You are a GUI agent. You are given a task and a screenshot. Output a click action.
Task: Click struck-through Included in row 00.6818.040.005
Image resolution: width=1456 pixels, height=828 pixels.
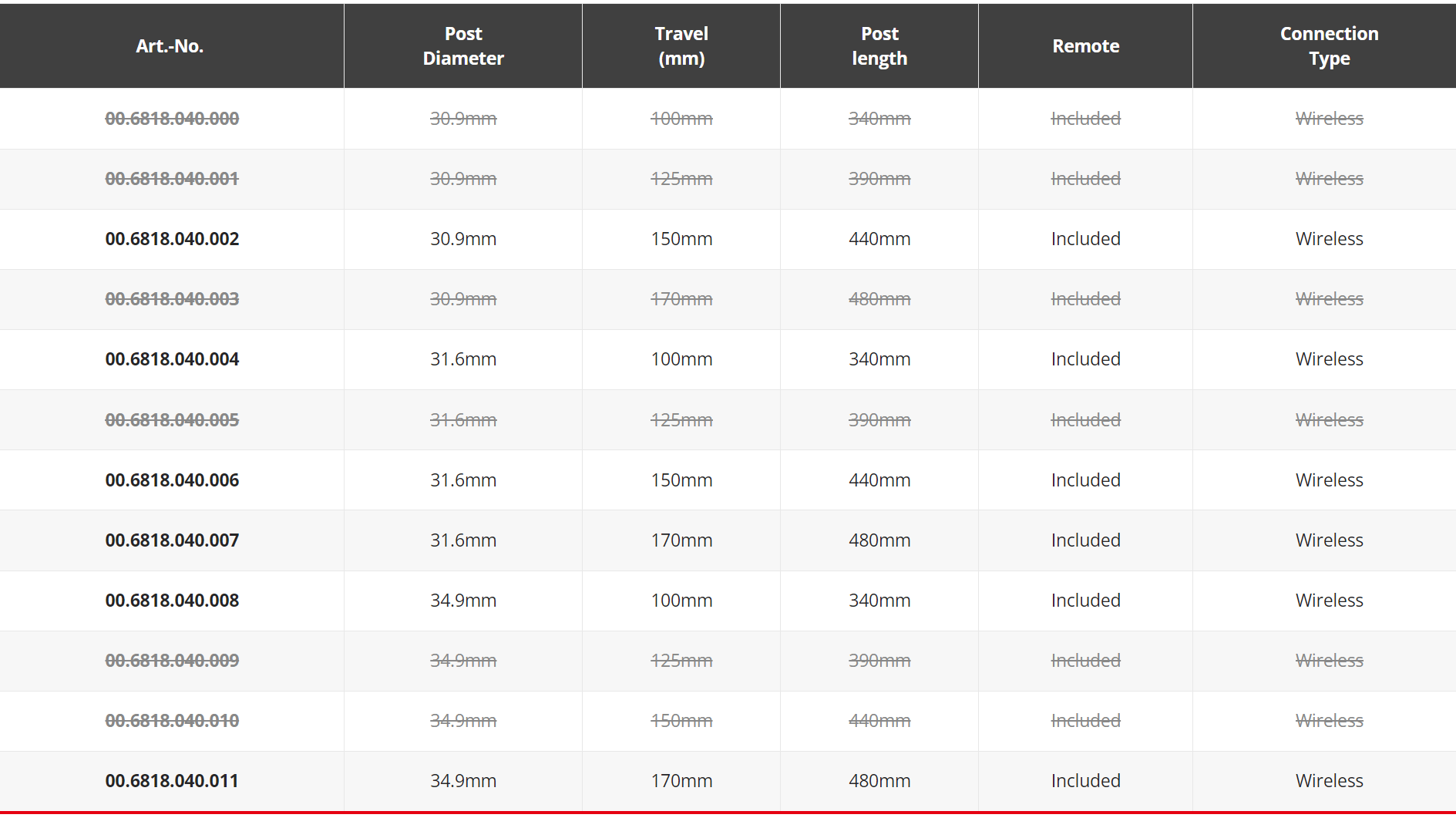(x=1085, y=420)
